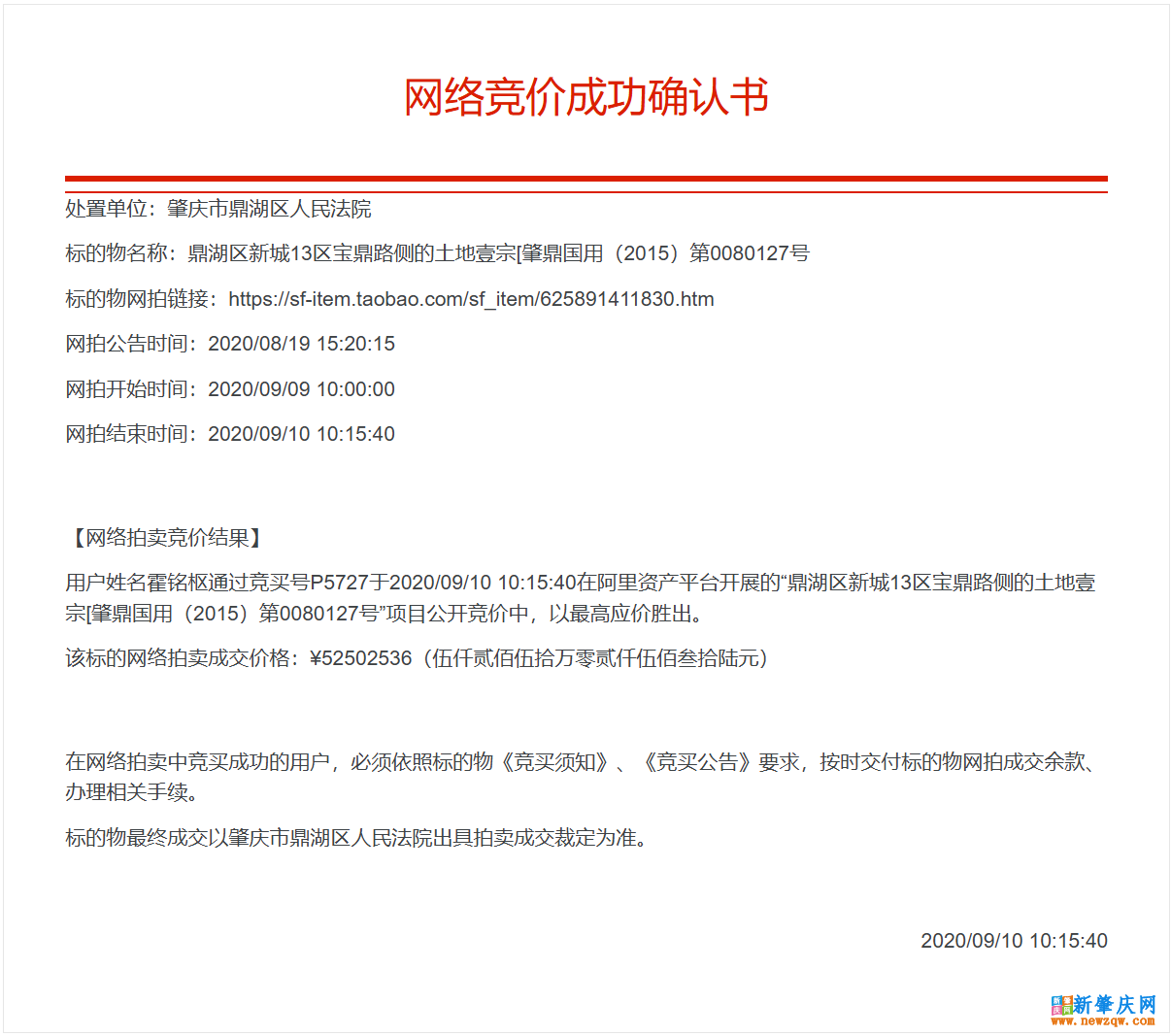Select the 处置单位 court name line
This screenshot has height=1036, width=1171.
coord(218,209)
